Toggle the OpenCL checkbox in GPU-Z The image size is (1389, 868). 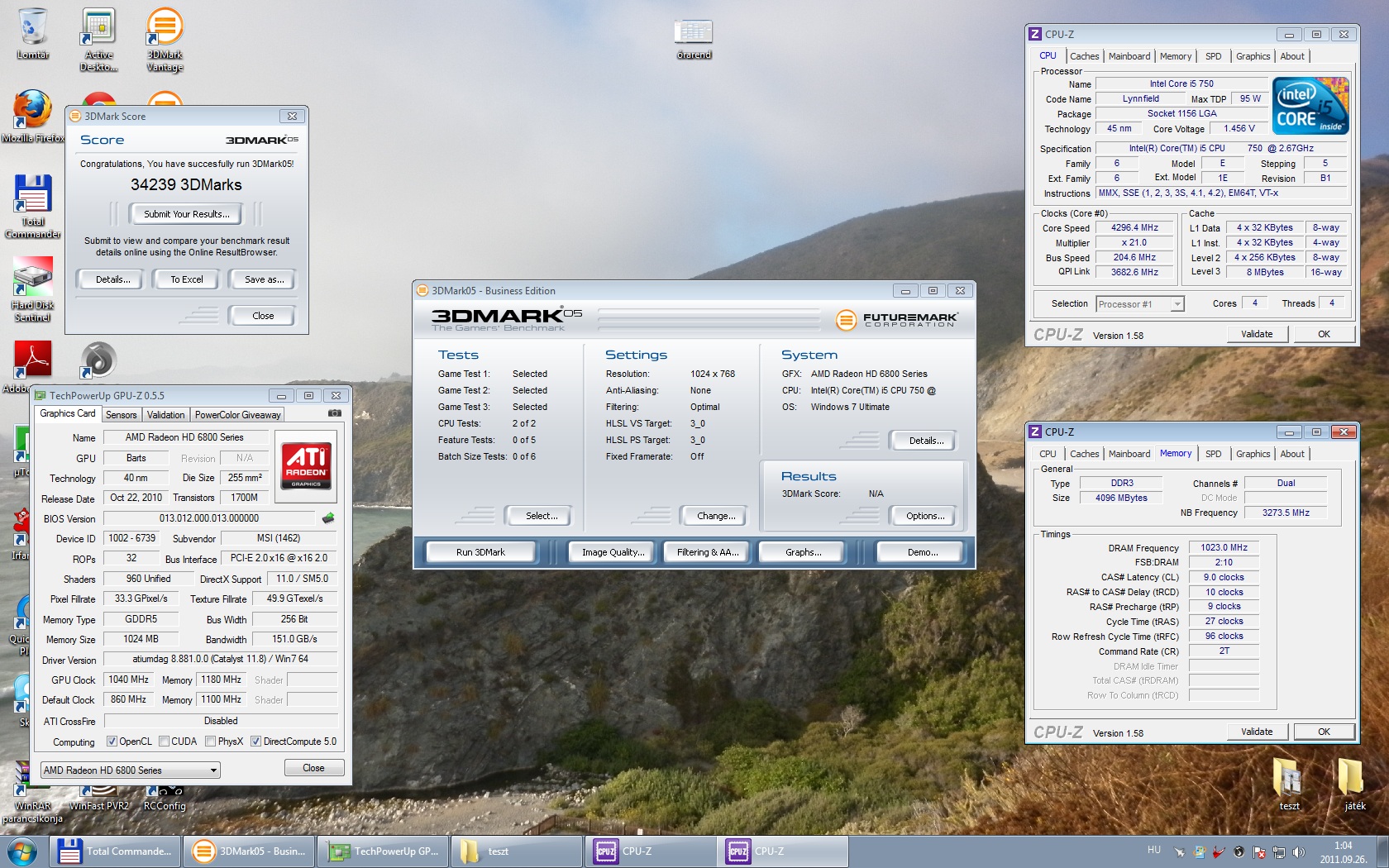click(x=112, y=742)
